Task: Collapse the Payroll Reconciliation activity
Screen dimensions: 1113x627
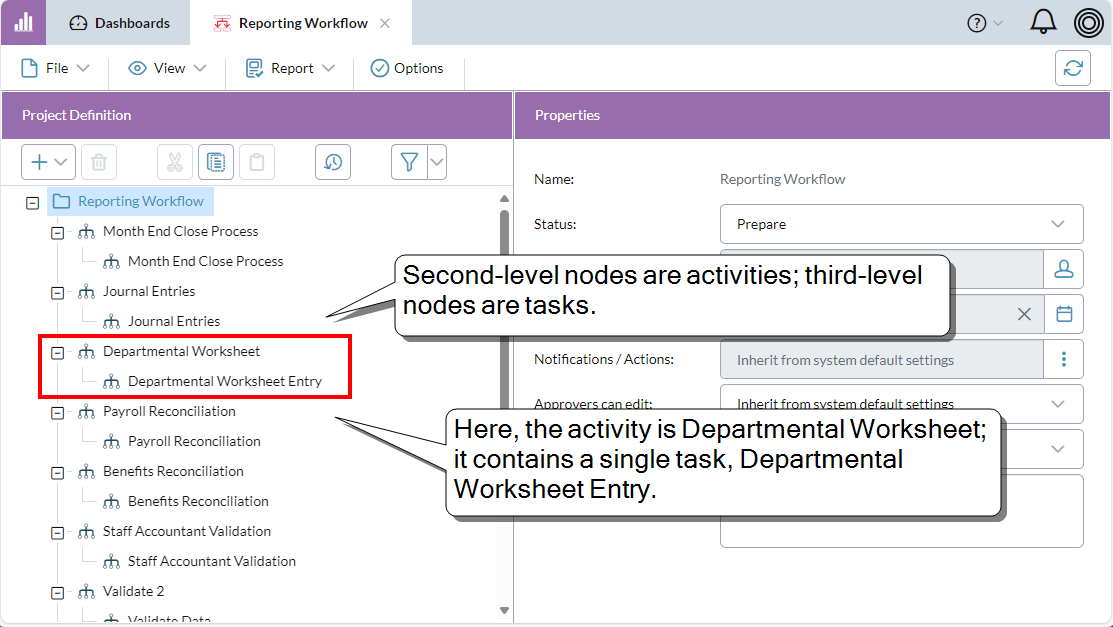Action: tap(57, 413)
